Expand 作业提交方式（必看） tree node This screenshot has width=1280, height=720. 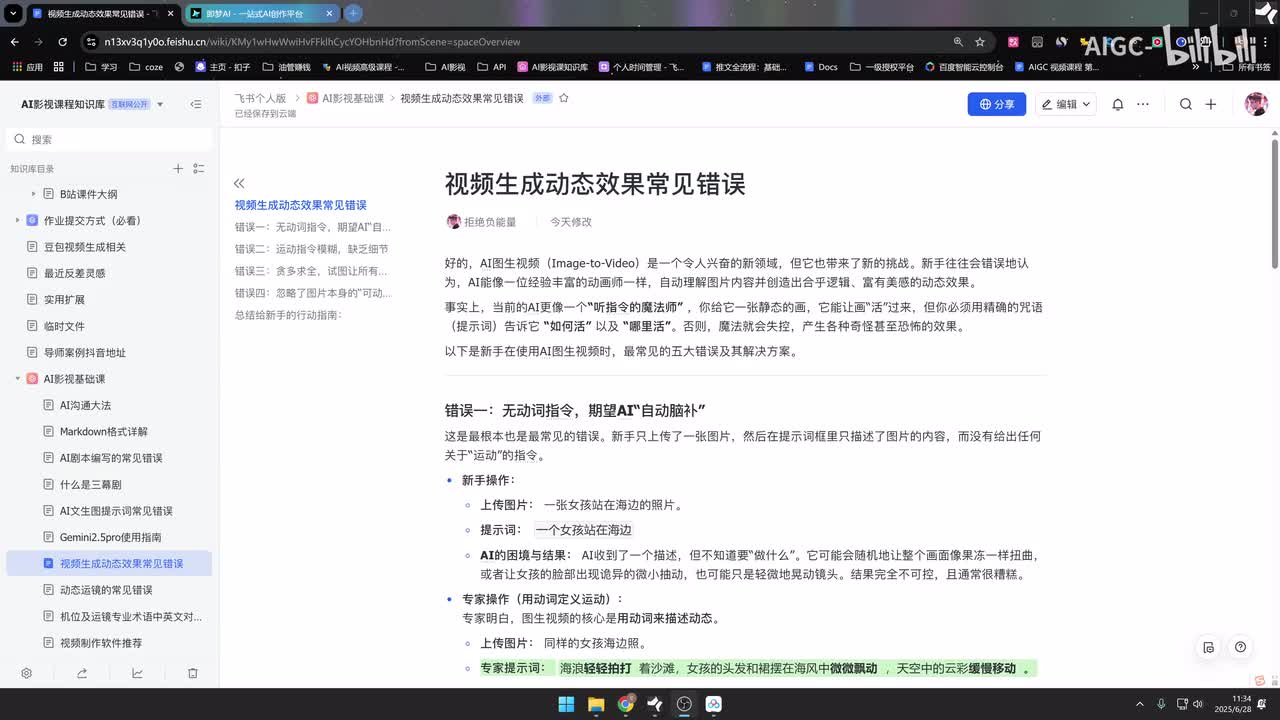pos(17,220)
